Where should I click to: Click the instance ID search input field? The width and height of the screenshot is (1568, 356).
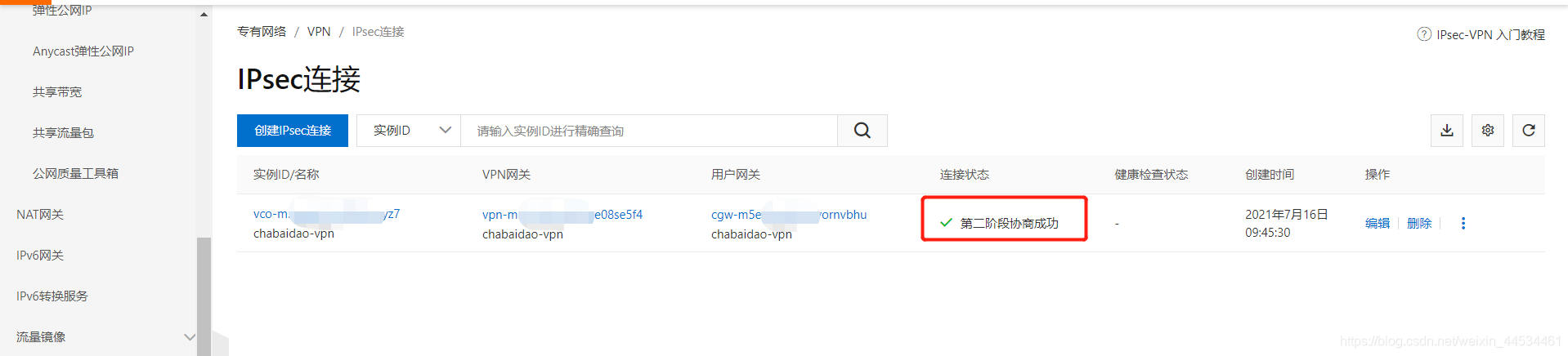[x=649, y=131]
